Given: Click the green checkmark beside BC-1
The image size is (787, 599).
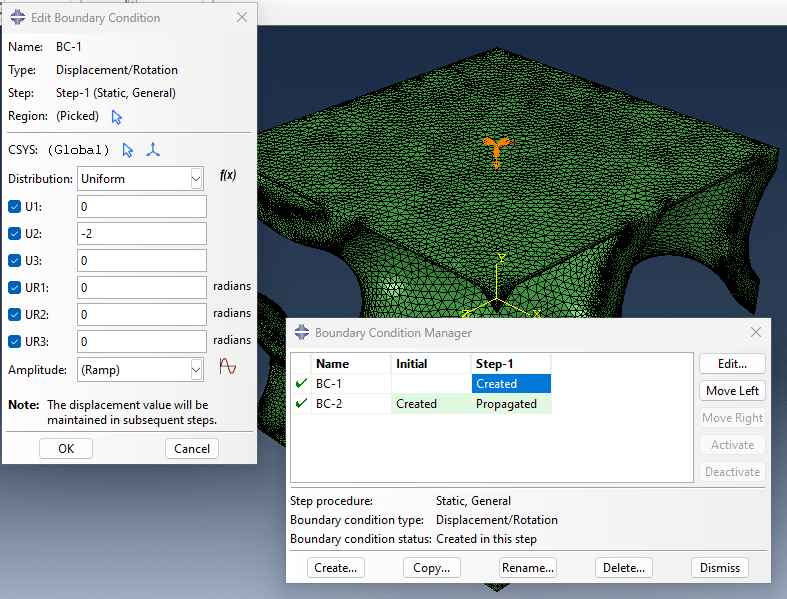Looking at the screenshot, I should click(x=301, y=384).
